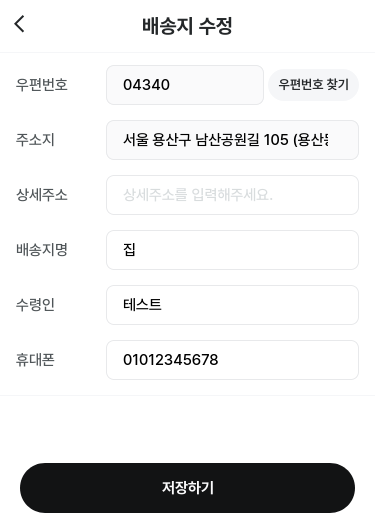The height and width of the screenshot is (529, 375).
Task: Go back using the left arrow icon
Action: click(20, 24)
